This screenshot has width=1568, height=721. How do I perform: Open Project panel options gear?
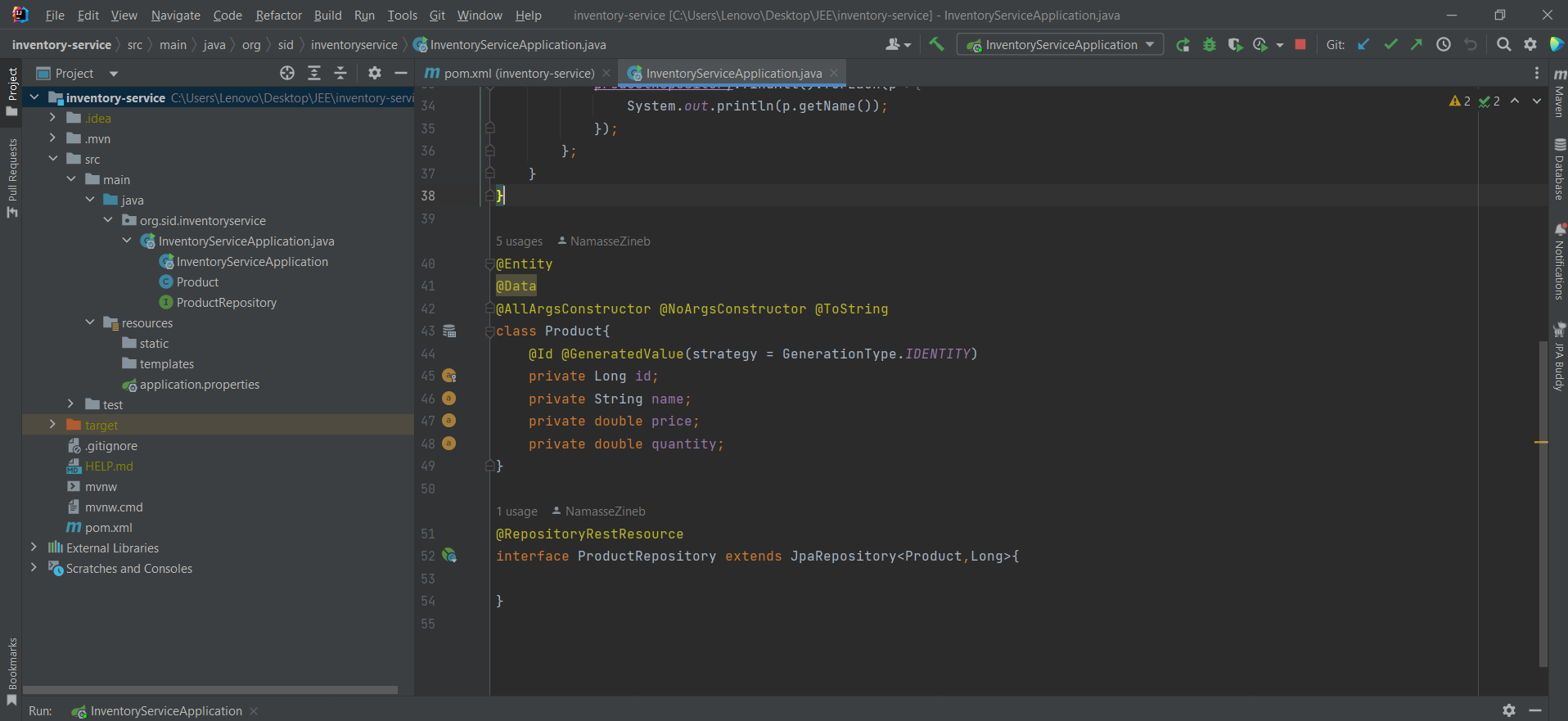374,74
